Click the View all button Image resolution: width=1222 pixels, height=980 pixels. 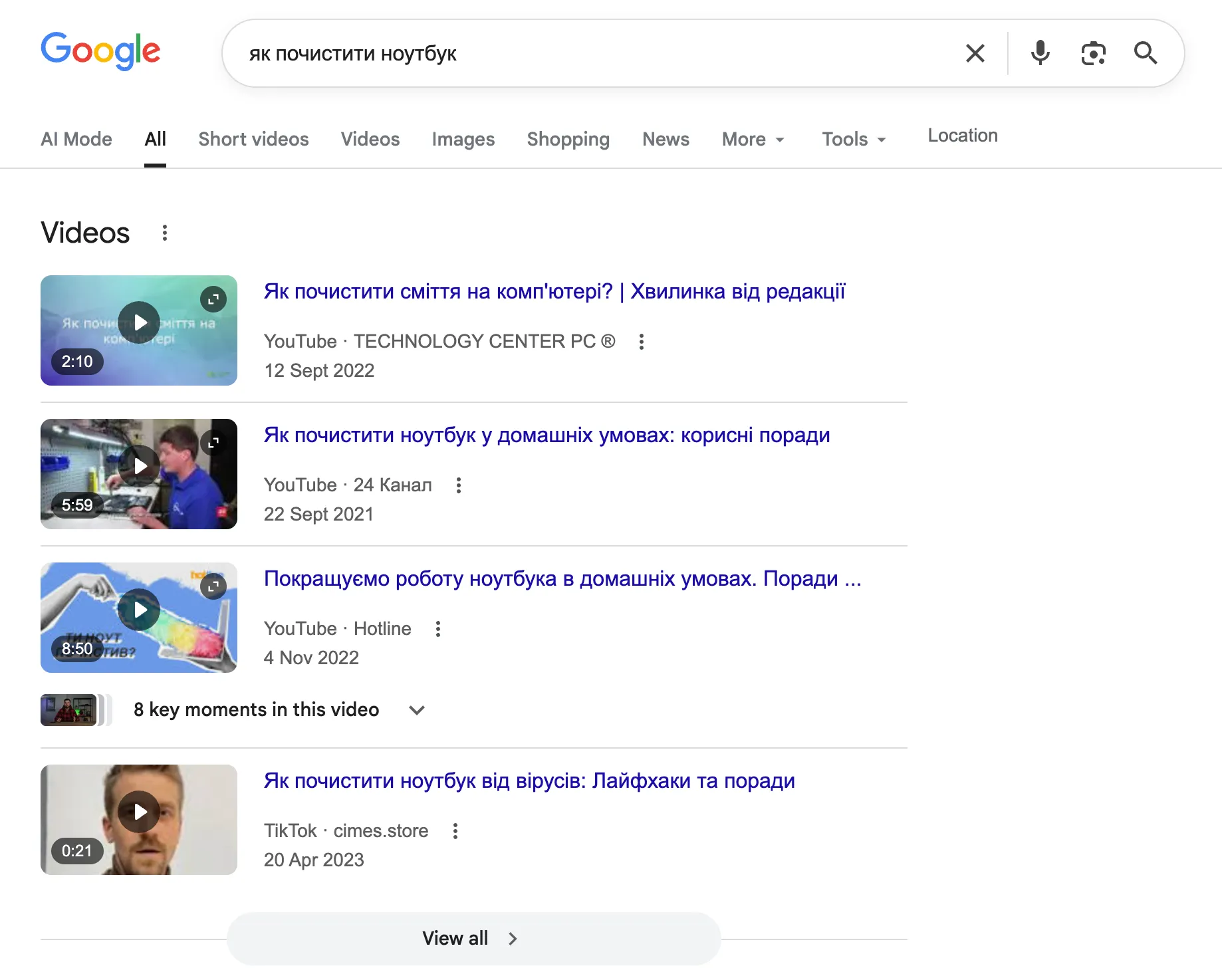click(472, 938)
